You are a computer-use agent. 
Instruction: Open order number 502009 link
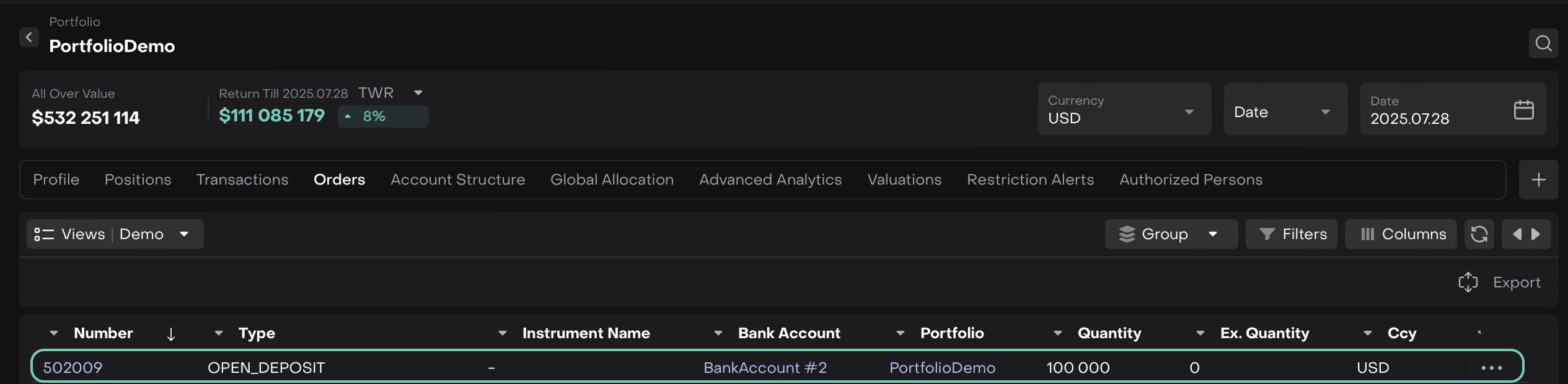73,368
